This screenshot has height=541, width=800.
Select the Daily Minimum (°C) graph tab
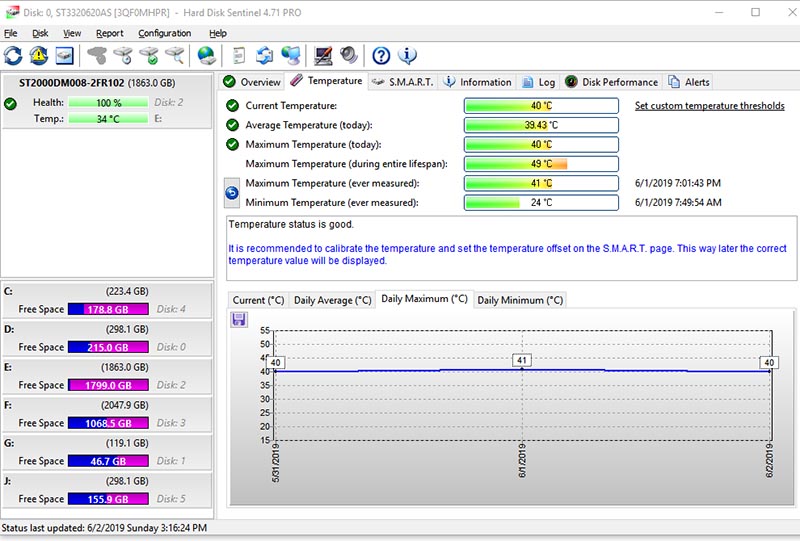(x=520, y=300)
